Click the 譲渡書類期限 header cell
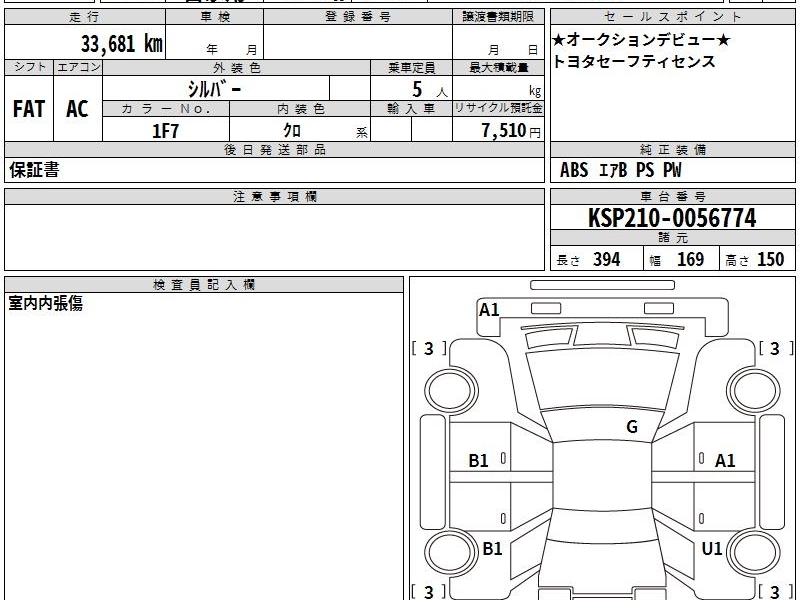The width and height of the screenshot is (800, 600). 498,17
